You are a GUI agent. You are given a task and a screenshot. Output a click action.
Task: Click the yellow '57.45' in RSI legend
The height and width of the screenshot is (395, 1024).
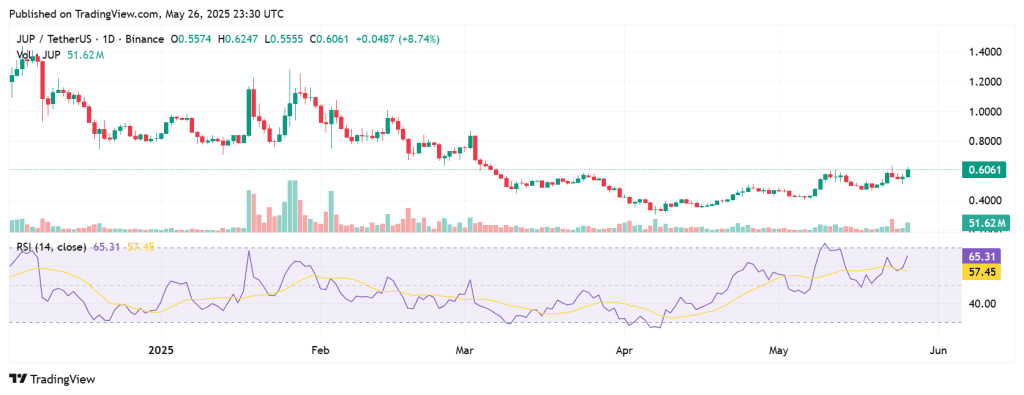(x=139, y=247)
